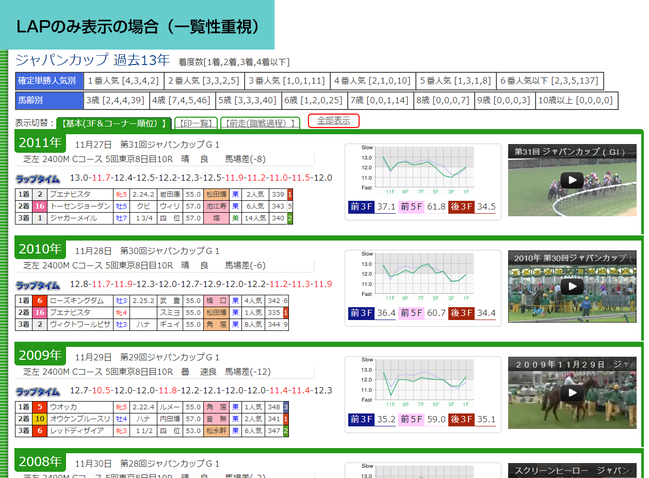649x478 pixels.
Task: Select the 8歳 [0,0,0,7] cell
Action: coord(443,101)
